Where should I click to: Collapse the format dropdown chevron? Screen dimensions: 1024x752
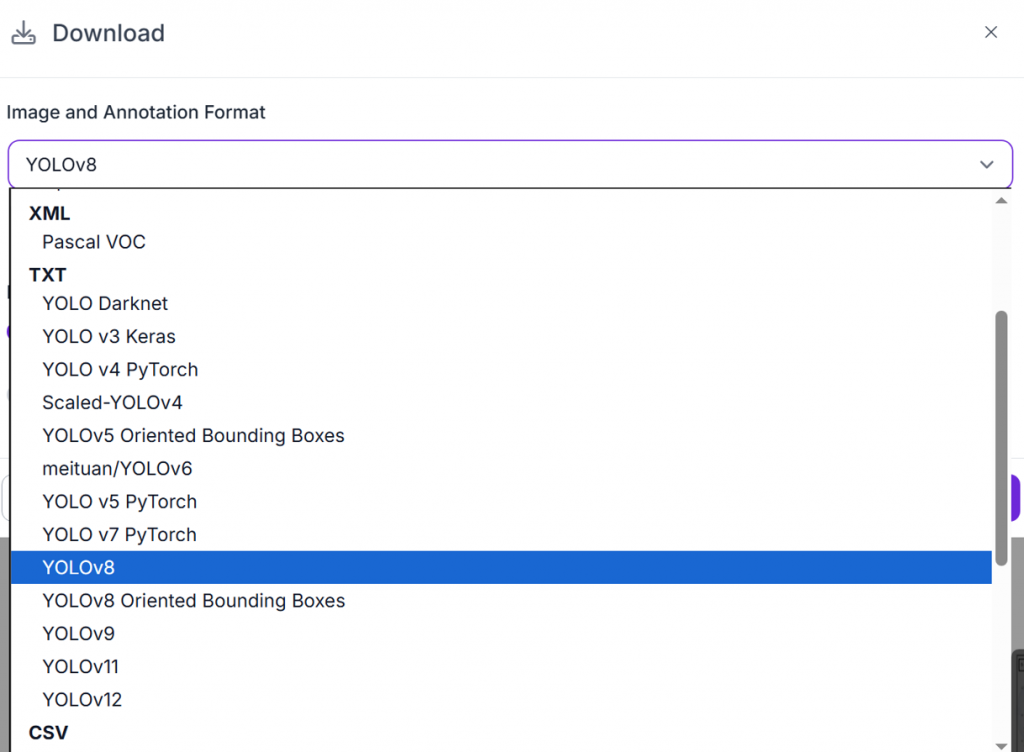987,164
